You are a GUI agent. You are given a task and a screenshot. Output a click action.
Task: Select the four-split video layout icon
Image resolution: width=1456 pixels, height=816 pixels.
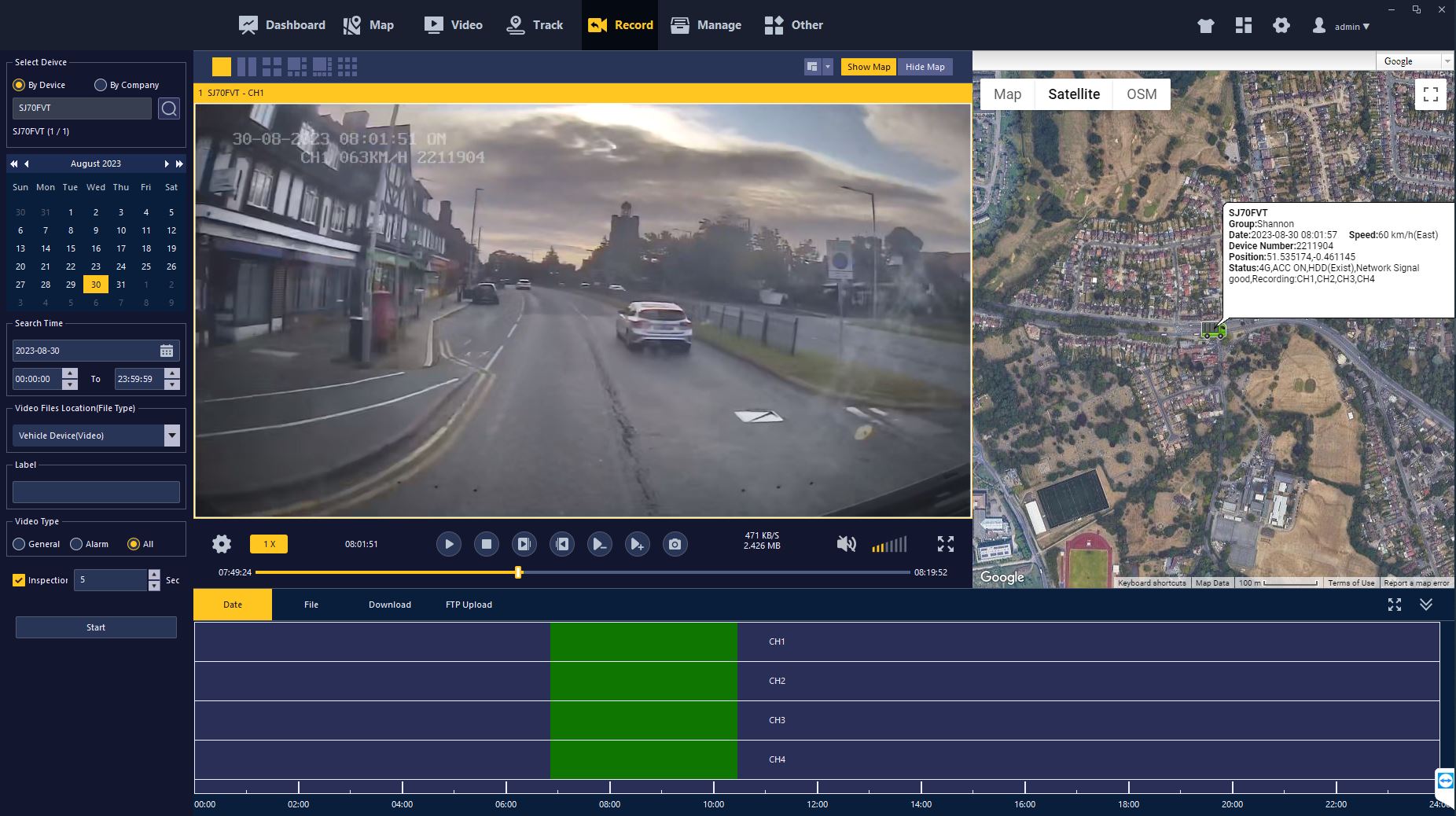pos(271,67)
